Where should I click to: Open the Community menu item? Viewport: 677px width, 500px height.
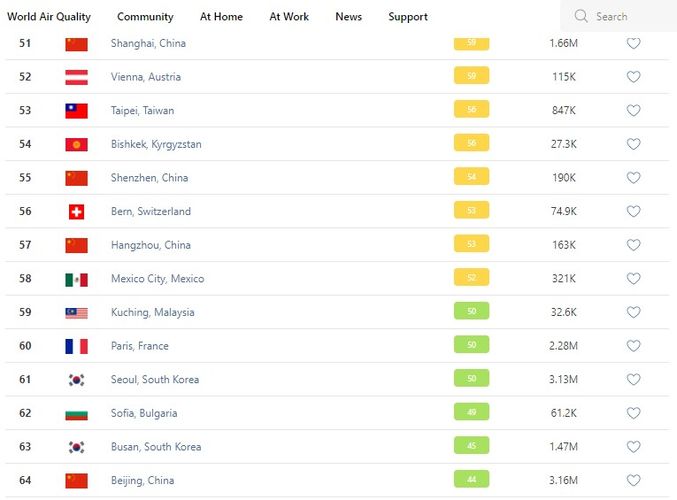point(145,17)
